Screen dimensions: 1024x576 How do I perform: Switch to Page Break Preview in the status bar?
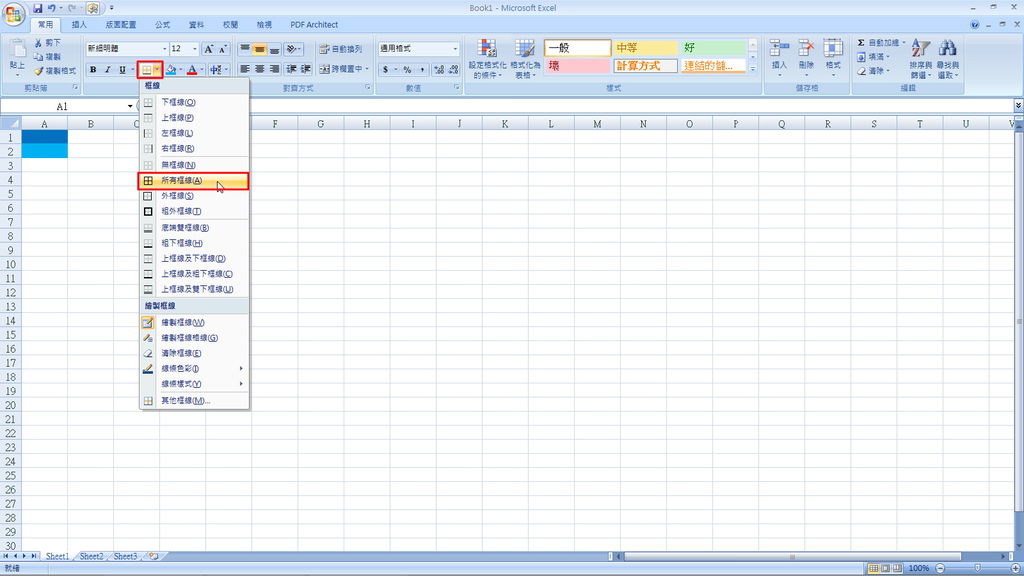tap(898, 568)
